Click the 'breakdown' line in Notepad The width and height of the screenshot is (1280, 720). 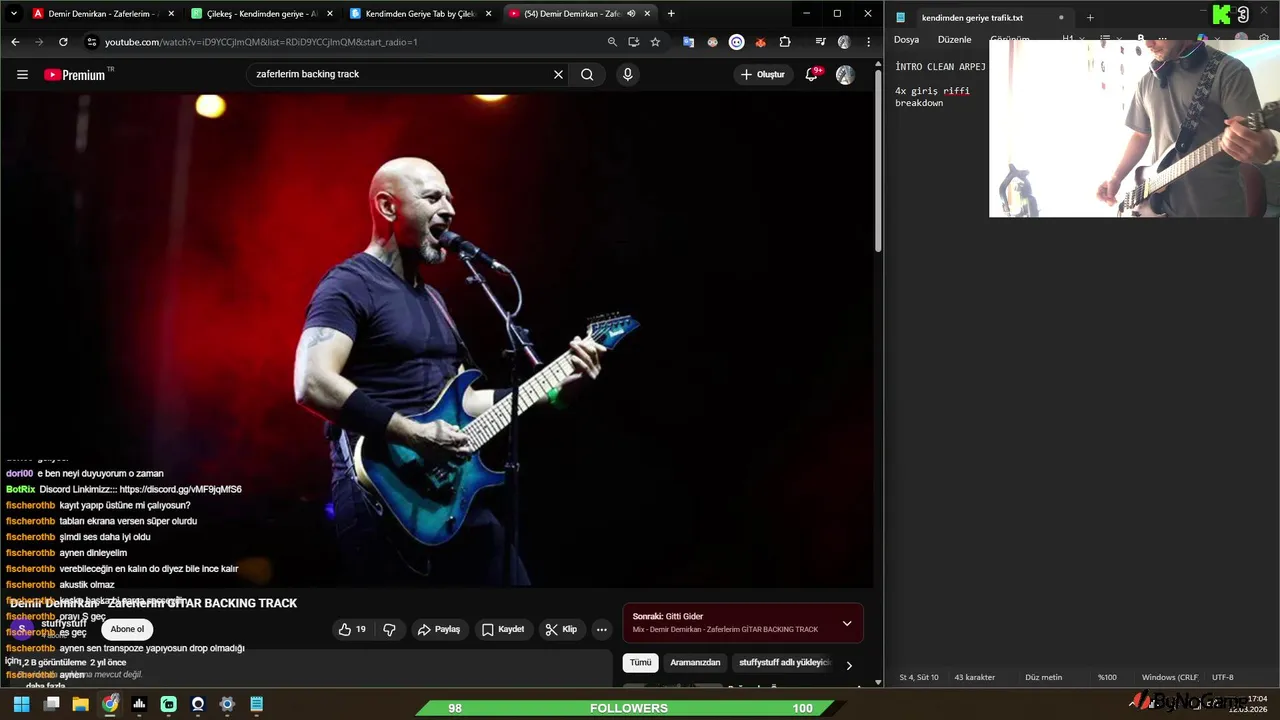point(919,103)
